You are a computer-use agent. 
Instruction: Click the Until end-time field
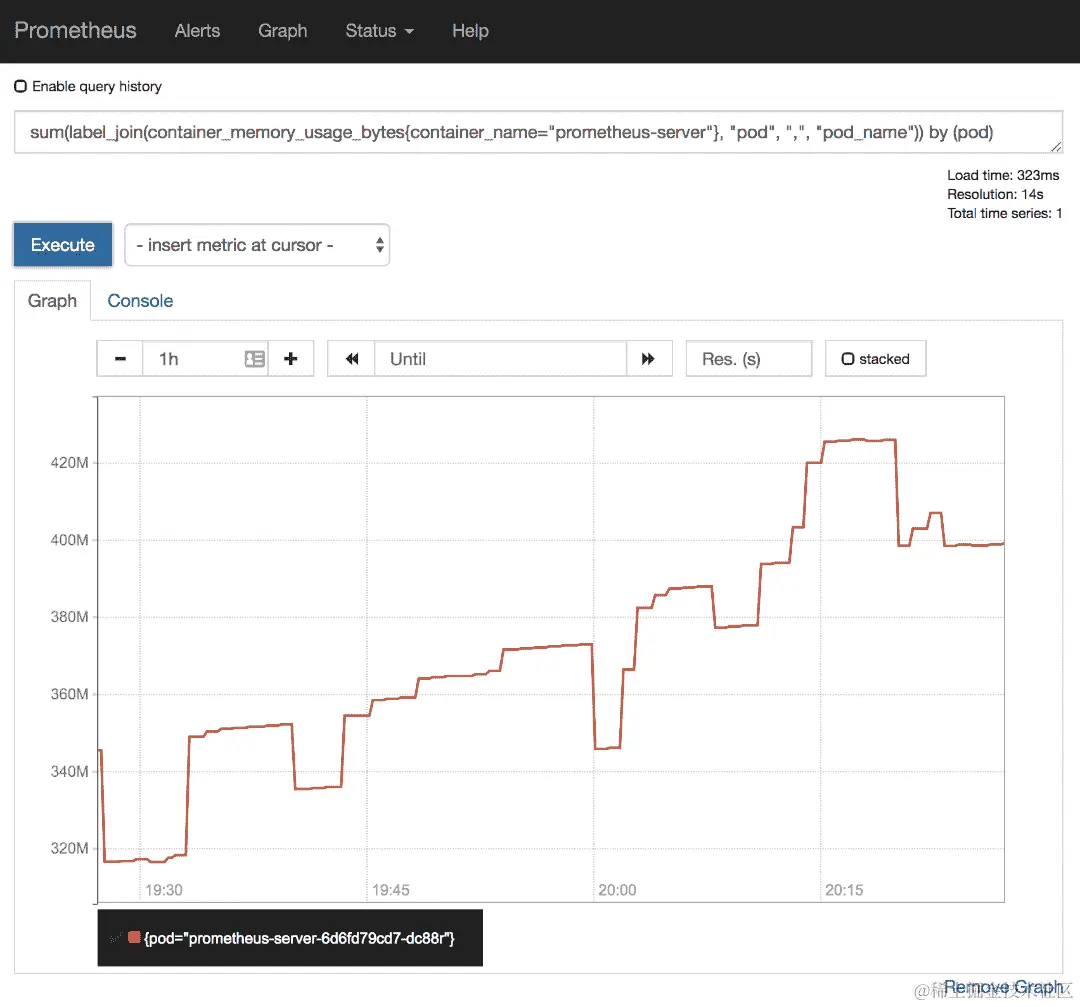[500, 359]
